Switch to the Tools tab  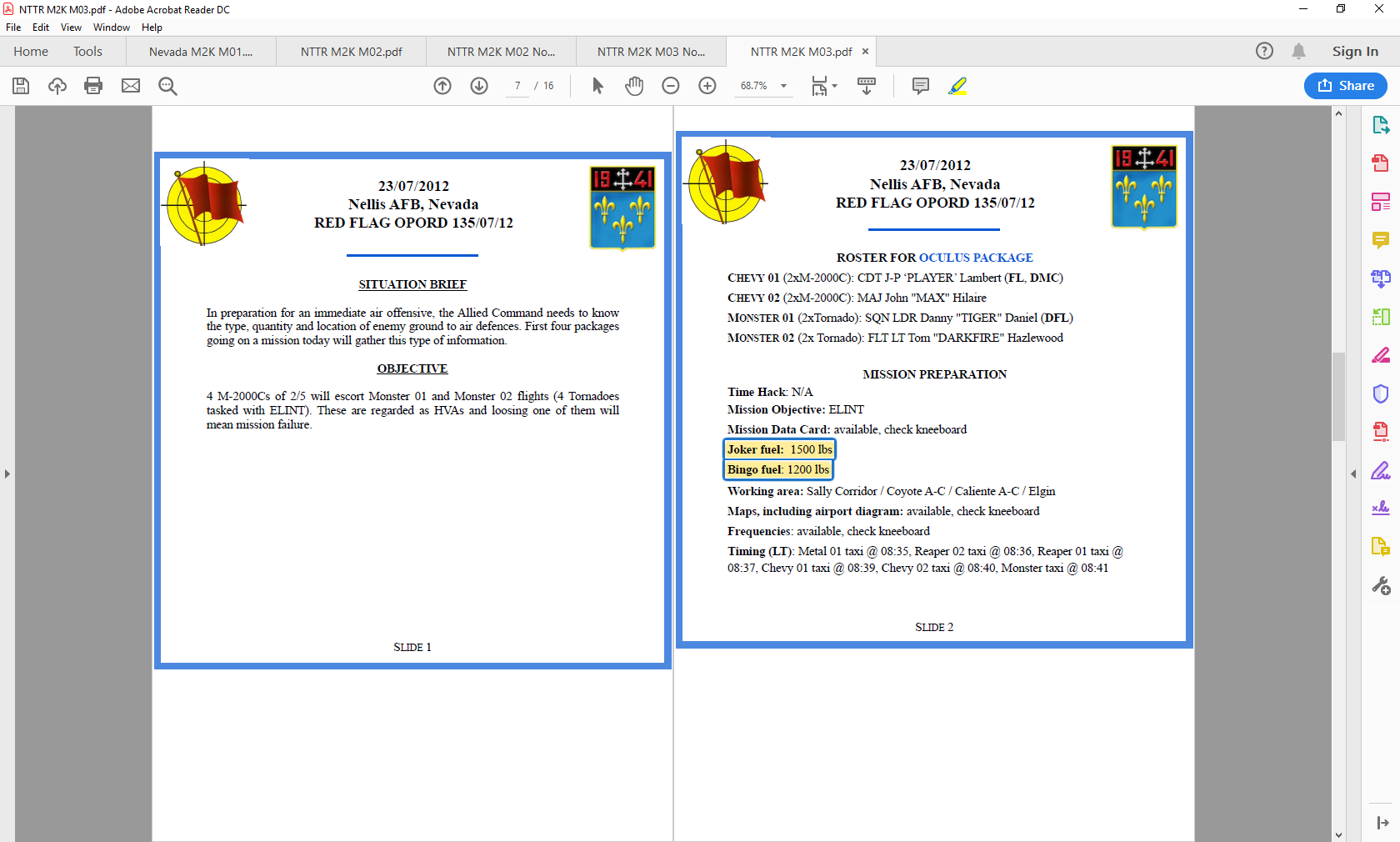coord(87,52)
